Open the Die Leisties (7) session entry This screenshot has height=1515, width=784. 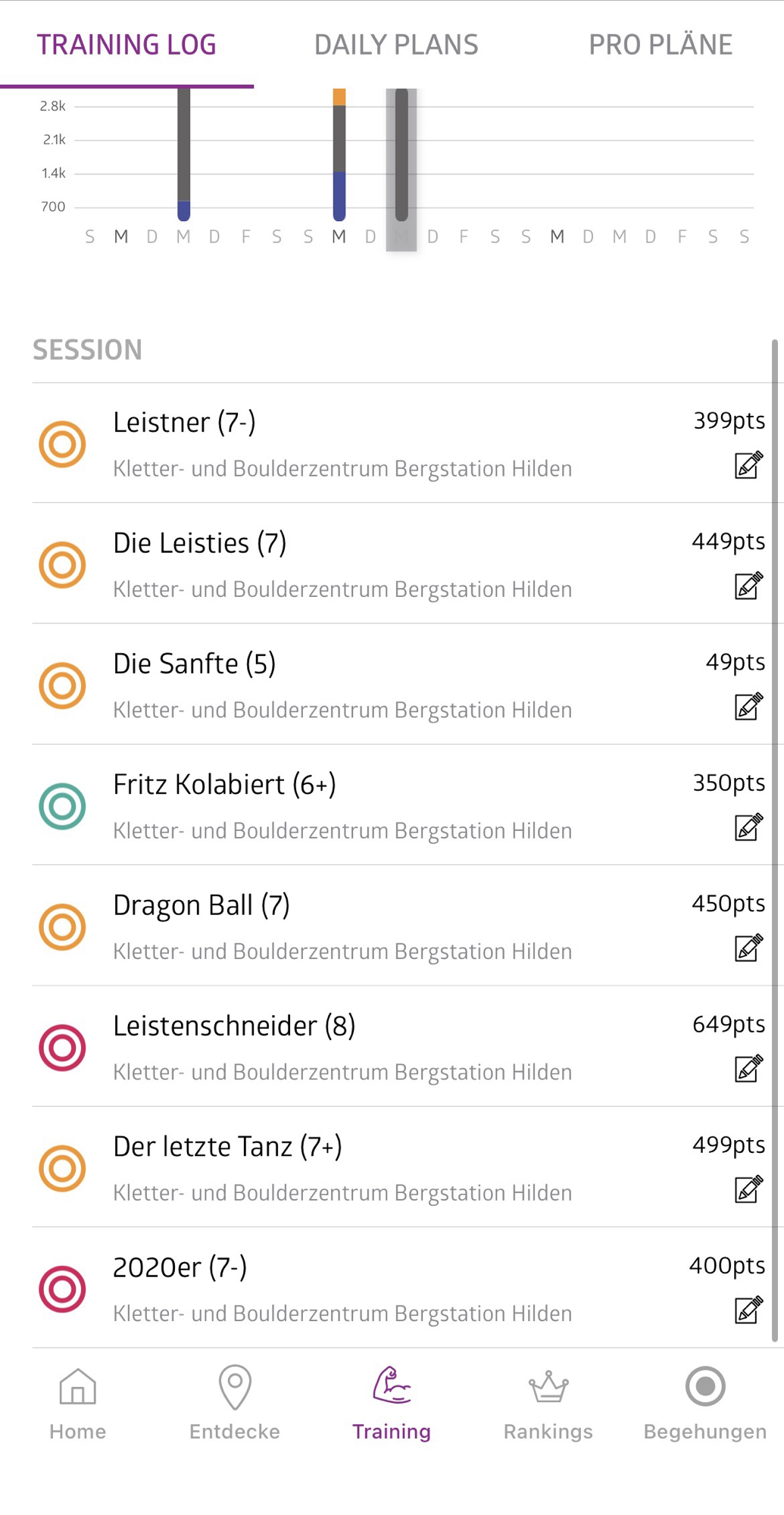pos(341,564)
